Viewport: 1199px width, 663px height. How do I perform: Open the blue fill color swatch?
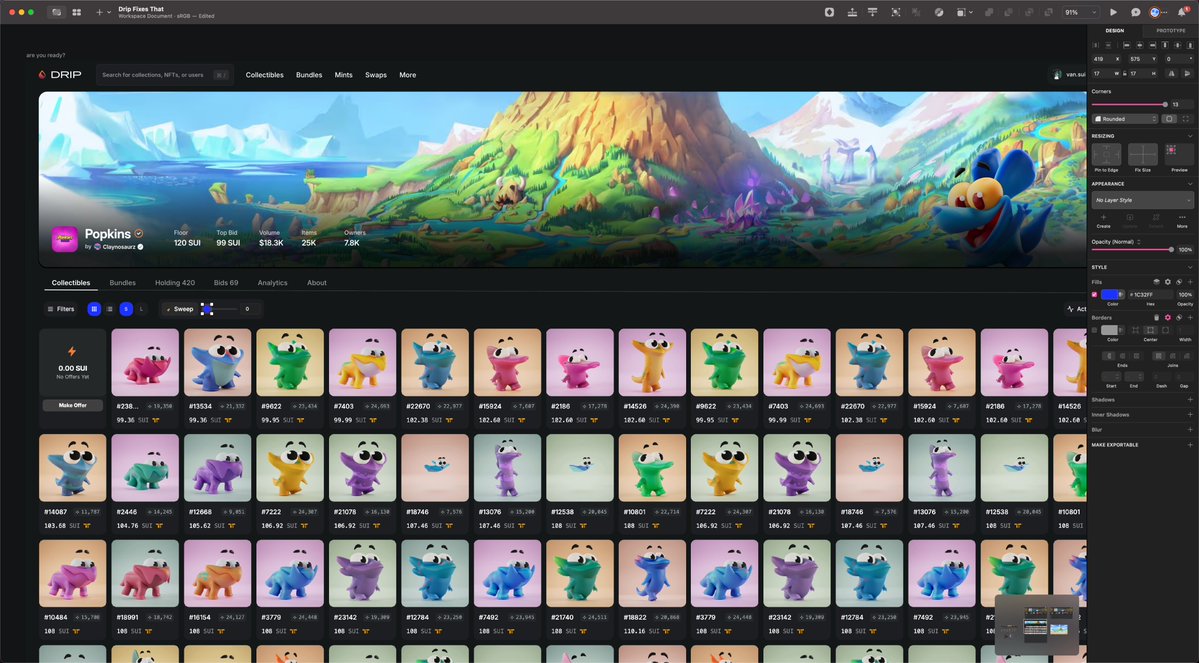coord(1110,294)
